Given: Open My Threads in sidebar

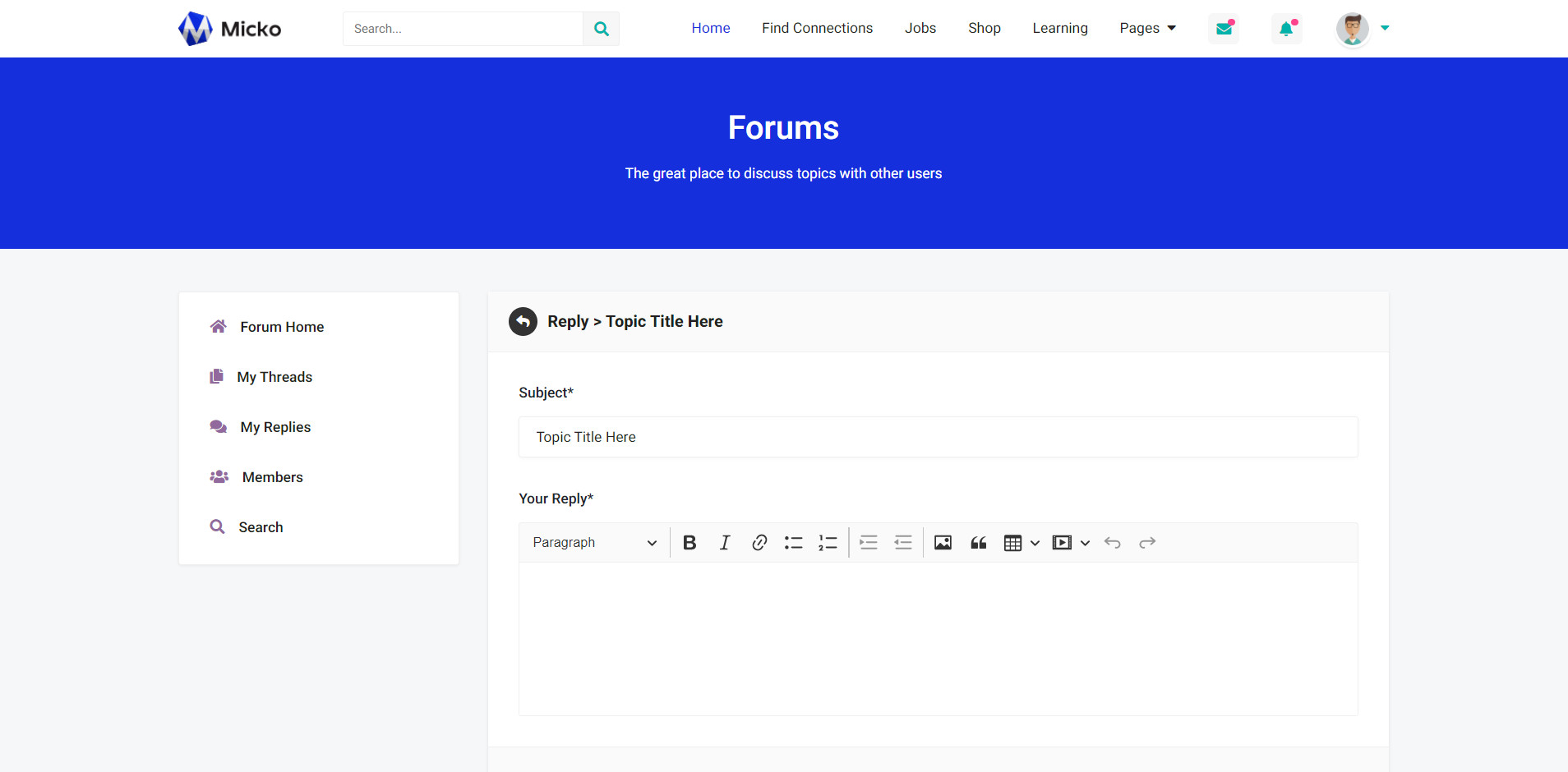Looking at the screenshot, I should tap(274, 377).
